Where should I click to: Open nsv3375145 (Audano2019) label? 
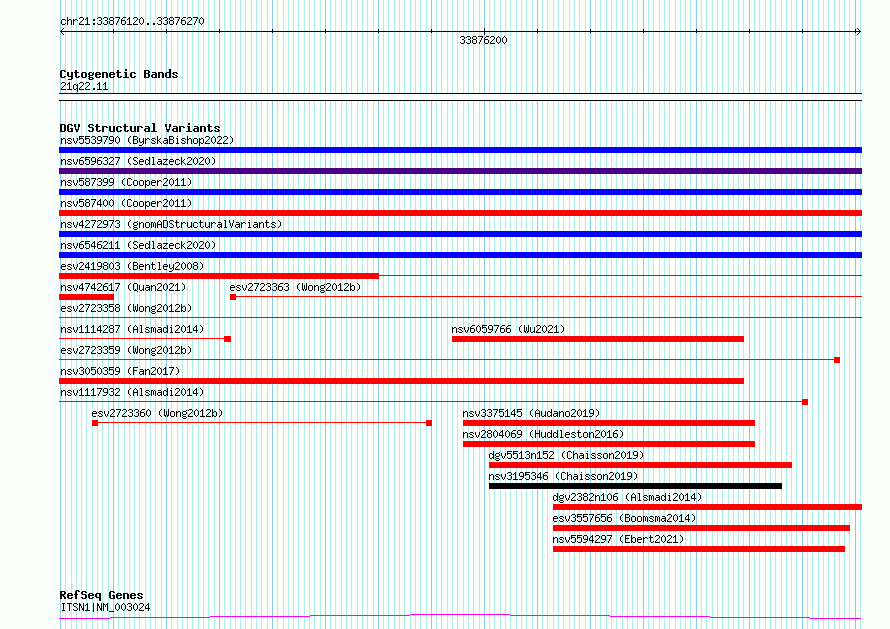[x=531, y=413]
